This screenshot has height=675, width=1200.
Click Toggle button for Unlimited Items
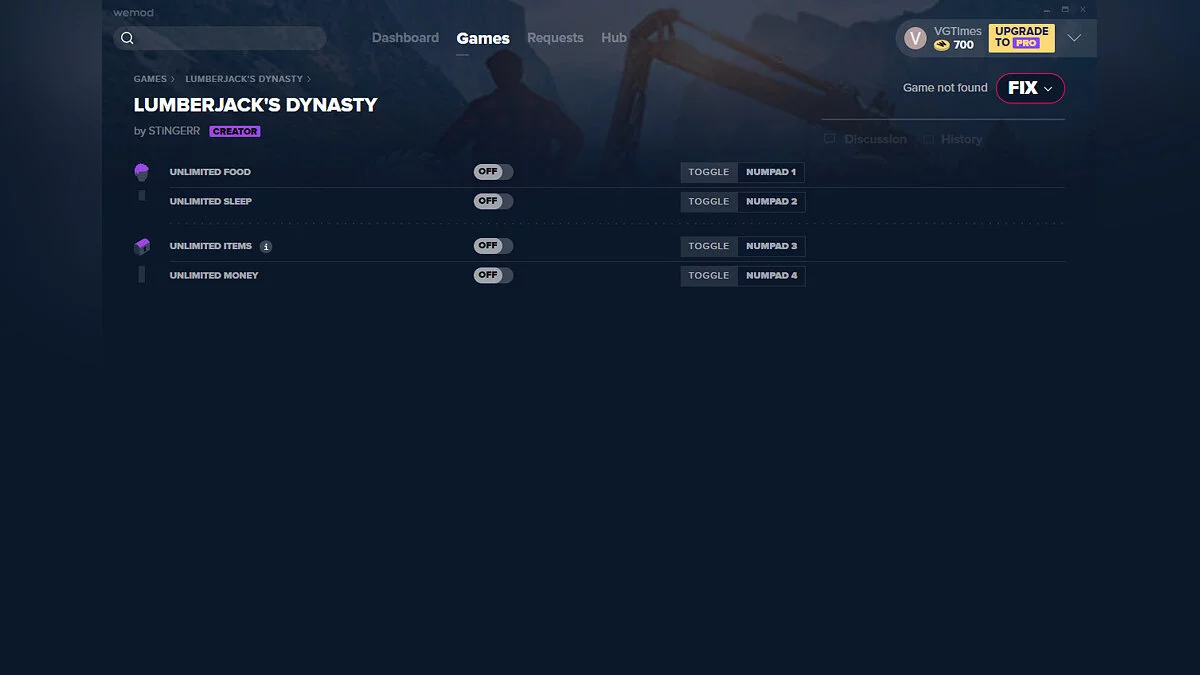(709, 246)
